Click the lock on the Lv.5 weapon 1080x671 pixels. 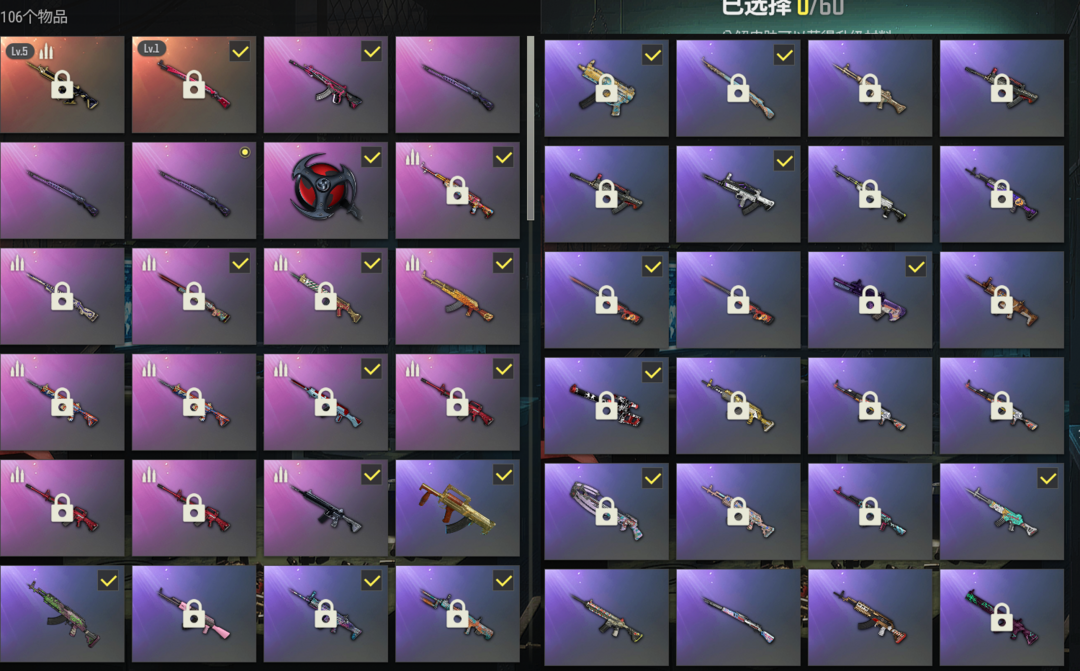[x=62, y=84]
